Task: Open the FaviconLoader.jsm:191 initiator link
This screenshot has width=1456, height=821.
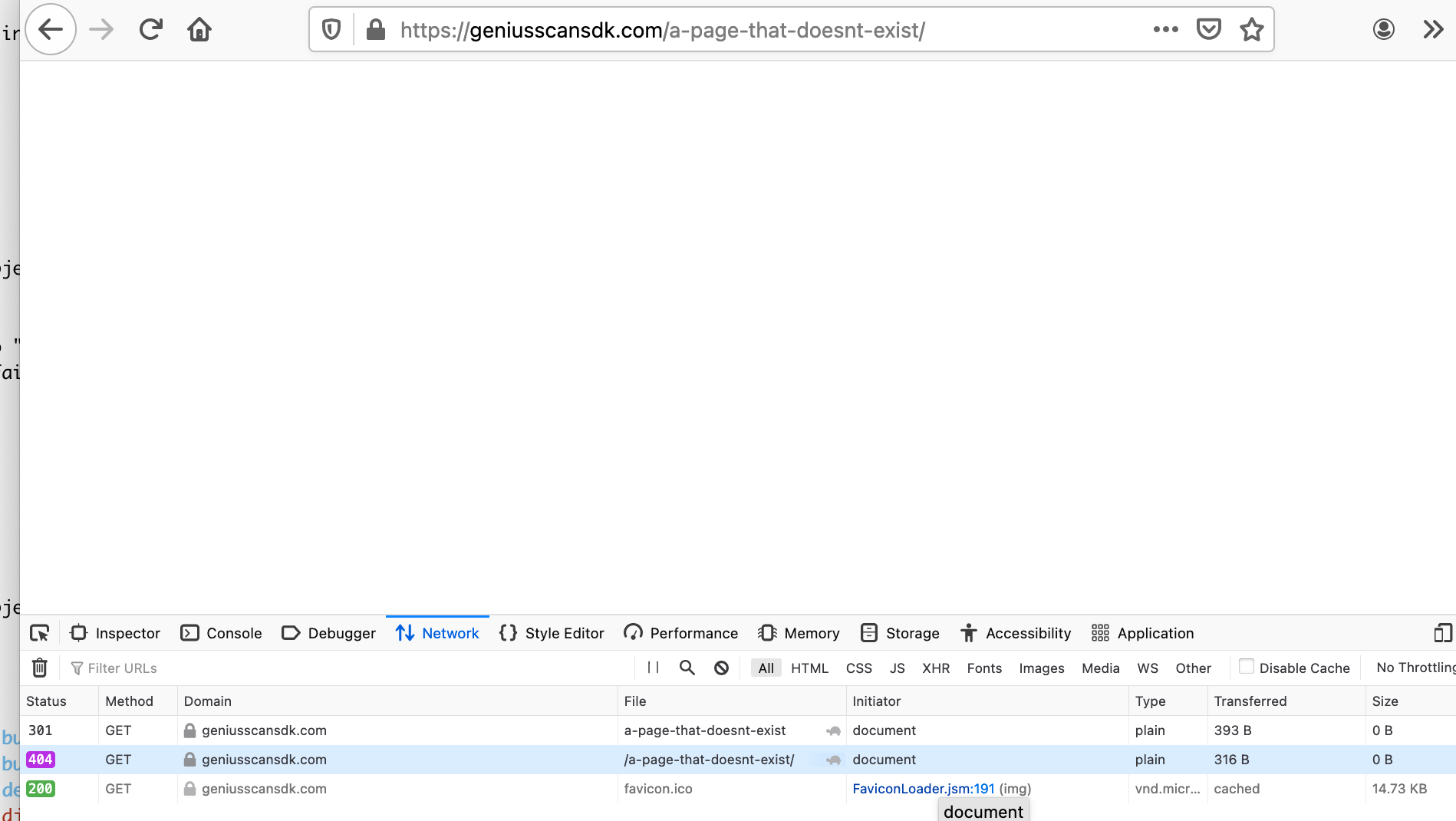Action: tap(924, 789)
